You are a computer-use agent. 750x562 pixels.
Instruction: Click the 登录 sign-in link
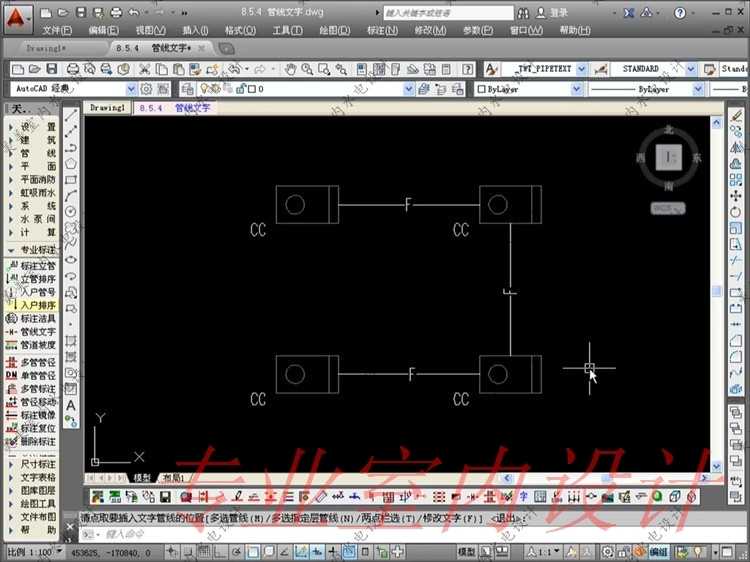click(x=558, y=13)
